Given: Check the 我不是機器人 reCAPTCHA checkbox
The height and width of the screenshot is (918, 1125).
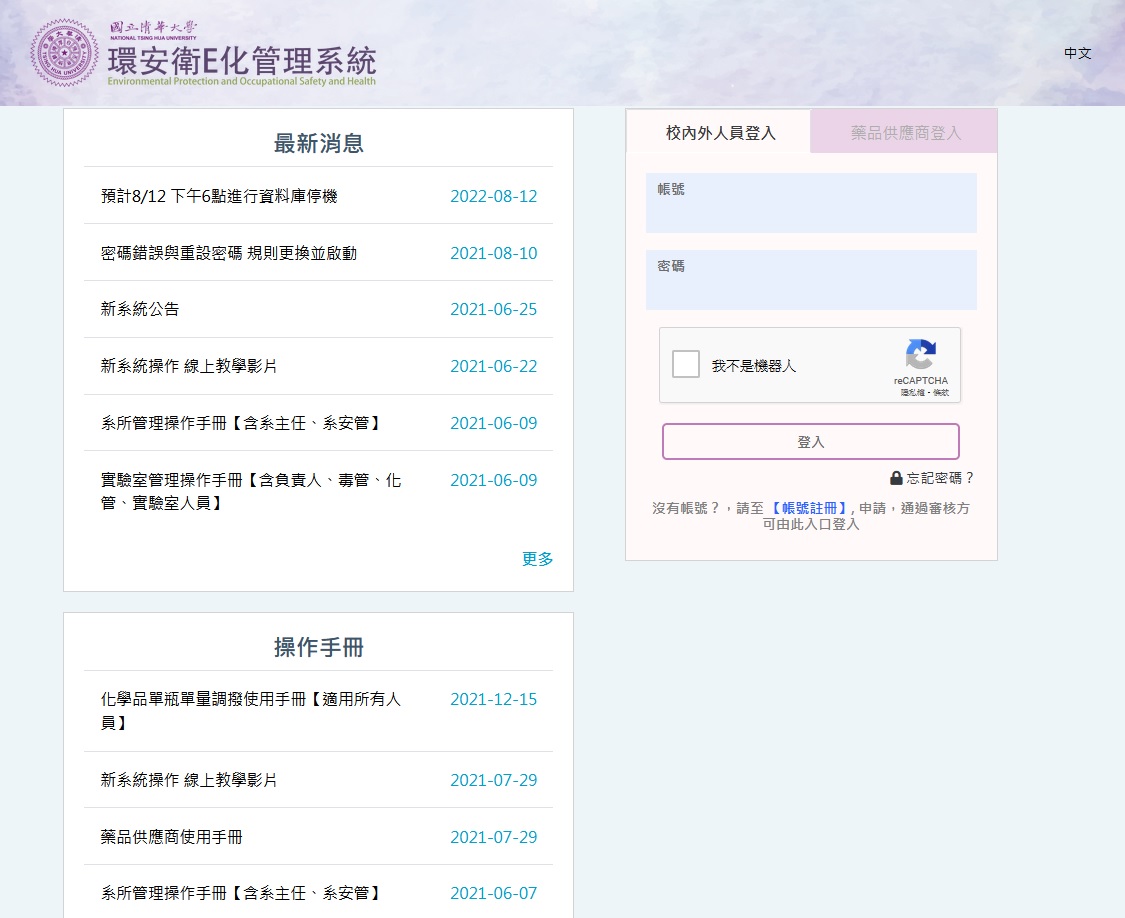Looking at the screenshot, I should click(685, 364).
